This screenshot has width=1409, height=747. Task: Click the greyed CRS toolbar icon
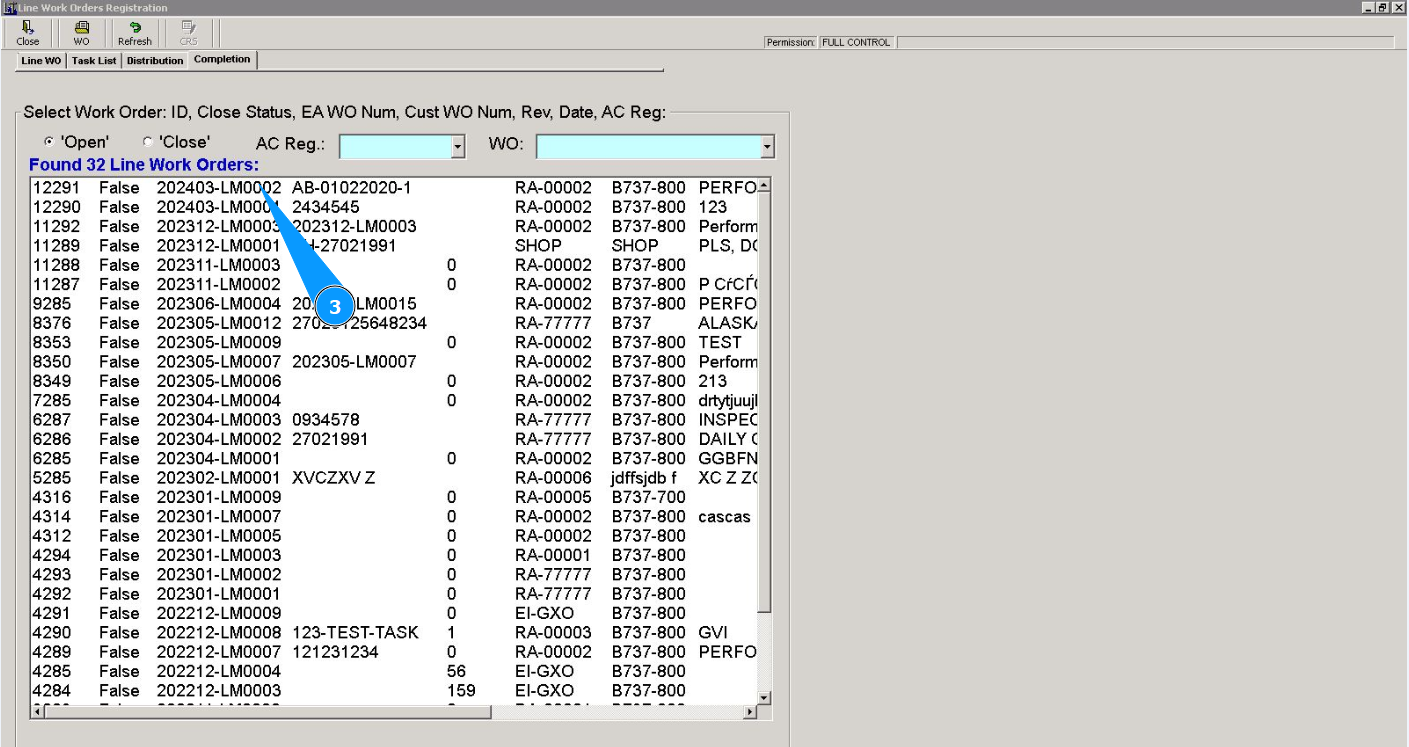pos(189,34)
